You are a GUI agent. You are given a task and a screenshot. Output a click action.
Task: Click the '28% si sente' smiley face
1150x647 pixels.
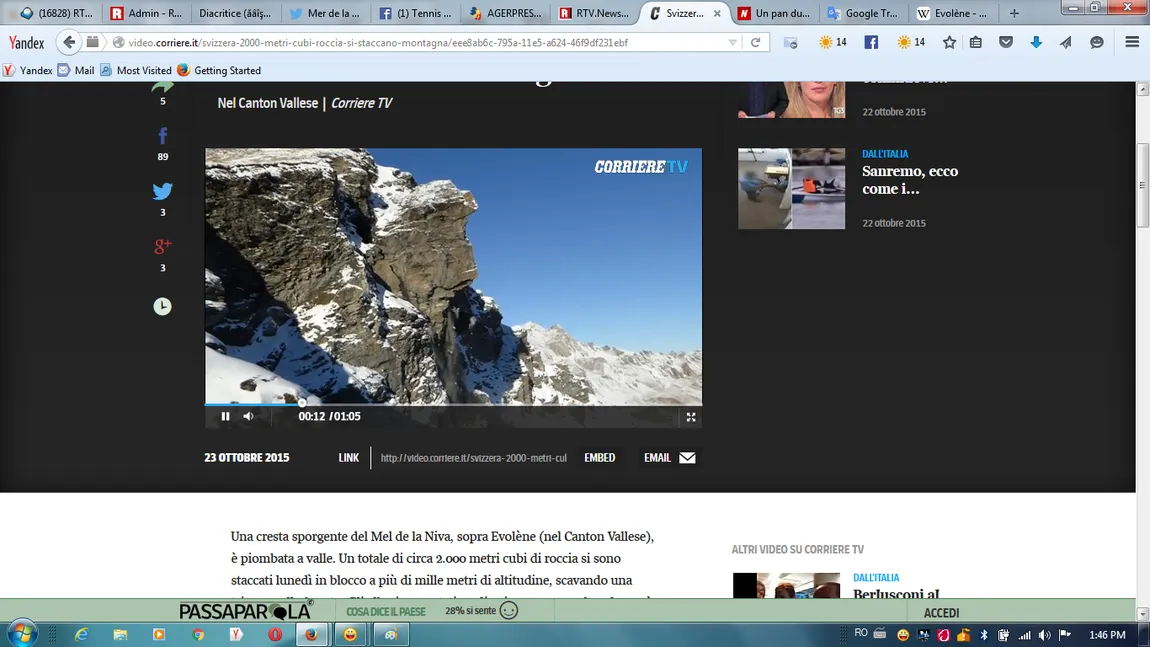tap(508, 610)
